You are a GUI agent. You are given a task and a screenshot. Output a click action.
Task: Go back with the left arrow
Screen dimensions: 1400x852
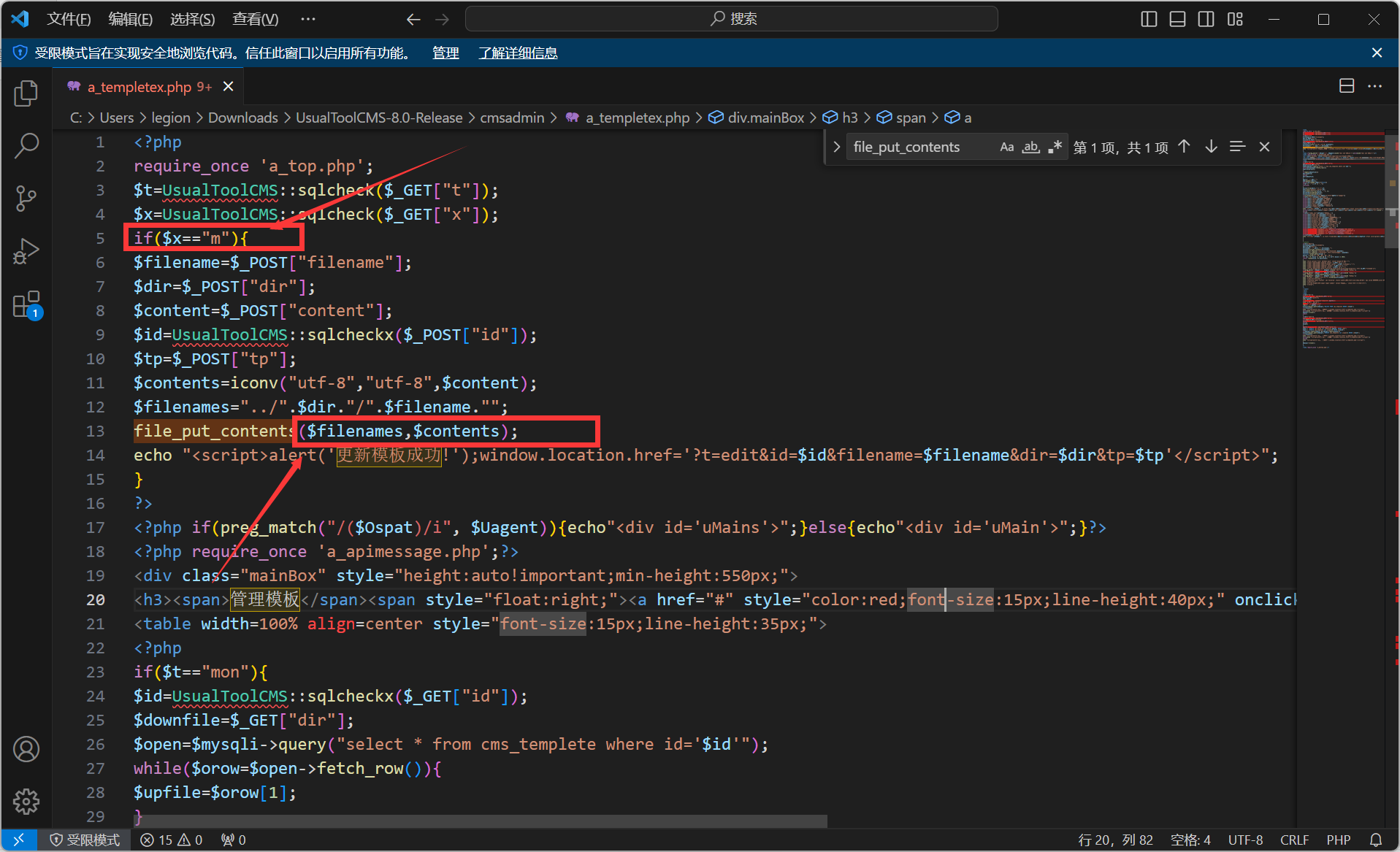pos(413,20)
